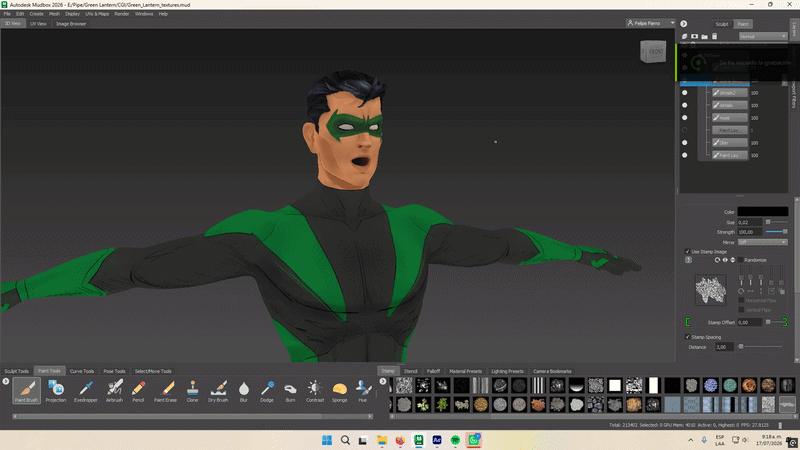Collapse the right panel with arrow button
Image resolution: width=800 pixels, height=450 pixels.
684,23
